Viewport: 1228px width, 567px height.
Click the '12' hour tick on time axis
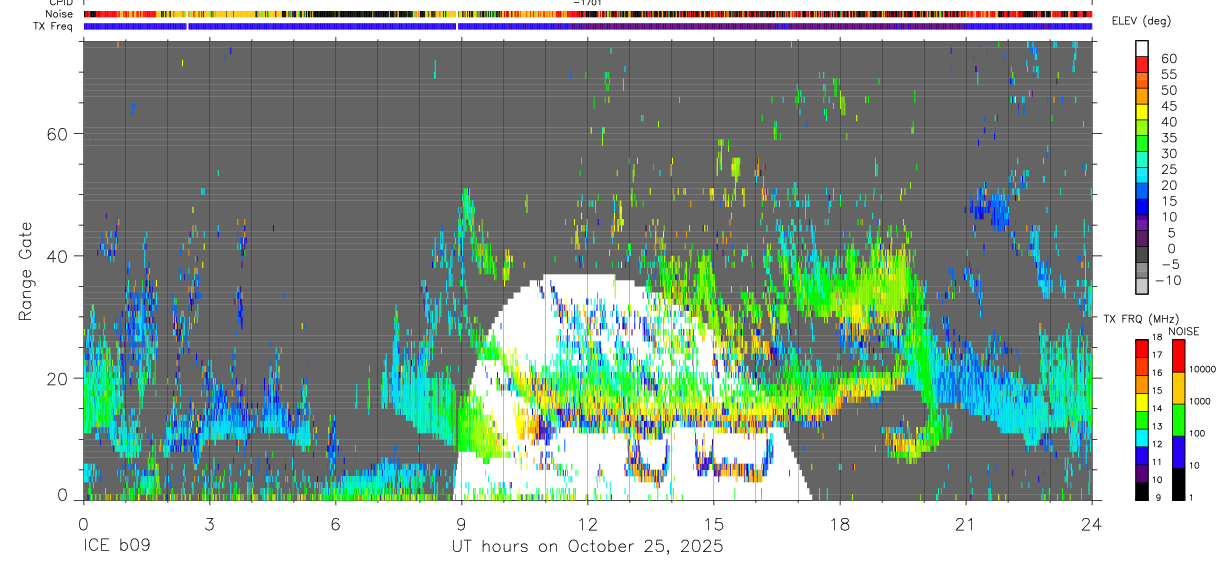pyautogui.click(x=587, y=523)
